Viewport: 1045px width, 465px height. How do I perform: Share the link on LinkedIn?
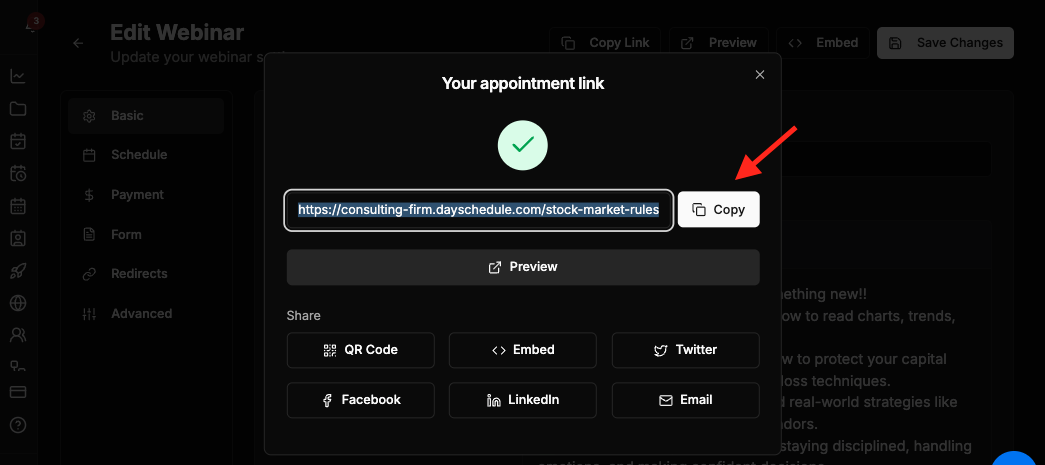click(522, 400)
